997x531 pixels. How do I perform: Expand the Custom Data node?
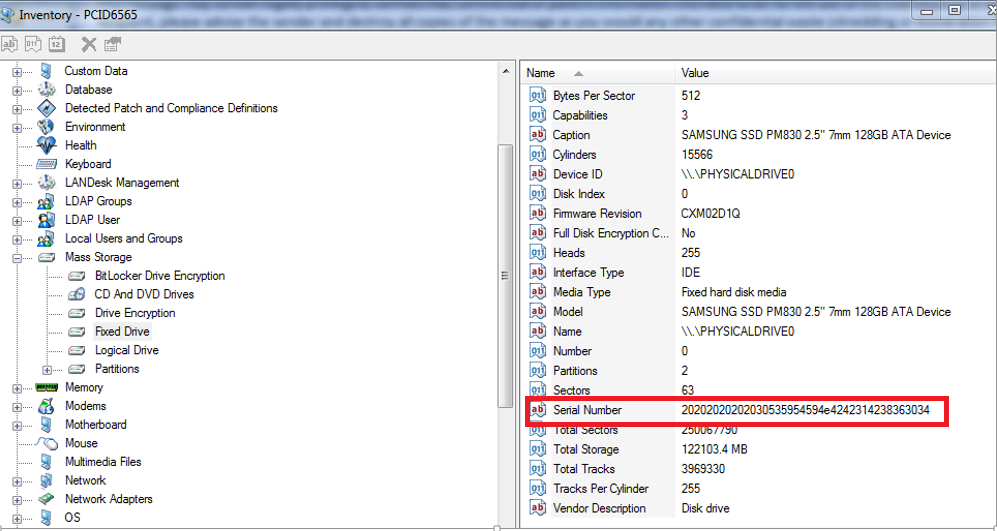tap(17, 72)
